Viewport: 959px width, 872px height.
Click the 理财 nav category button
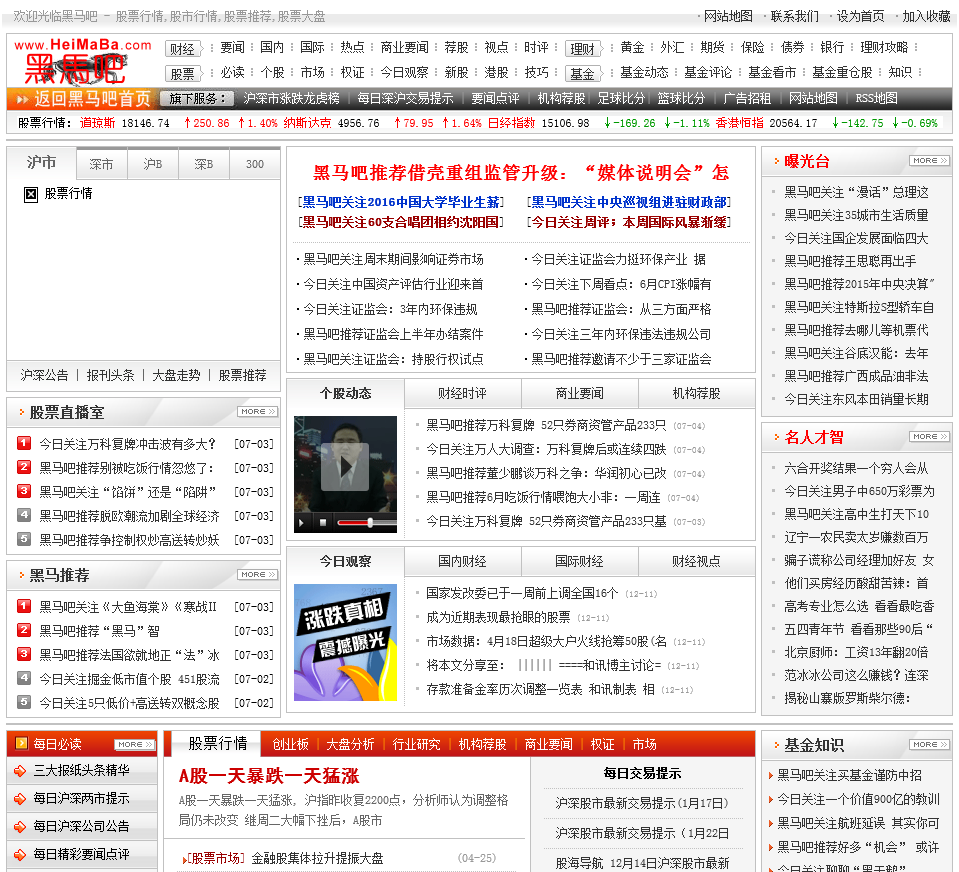click(583, 48)
